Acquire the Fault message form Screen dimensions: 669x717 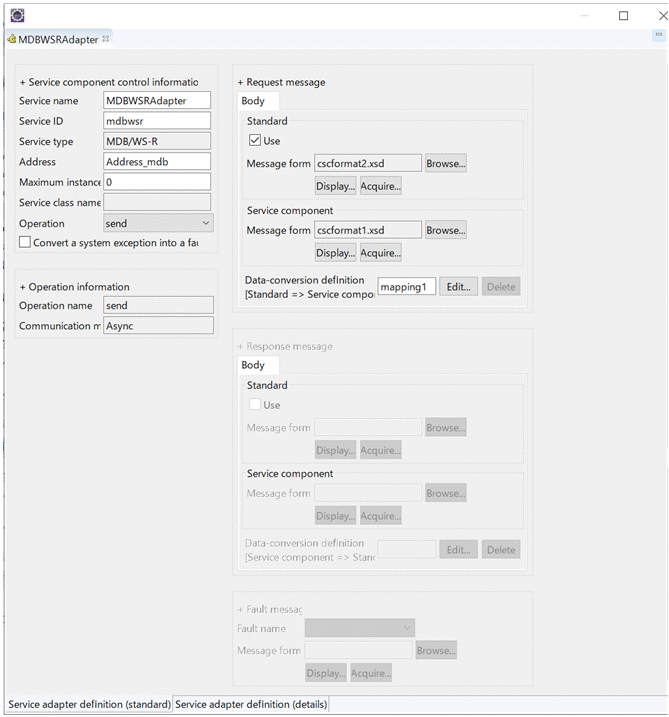coord(371,673)
